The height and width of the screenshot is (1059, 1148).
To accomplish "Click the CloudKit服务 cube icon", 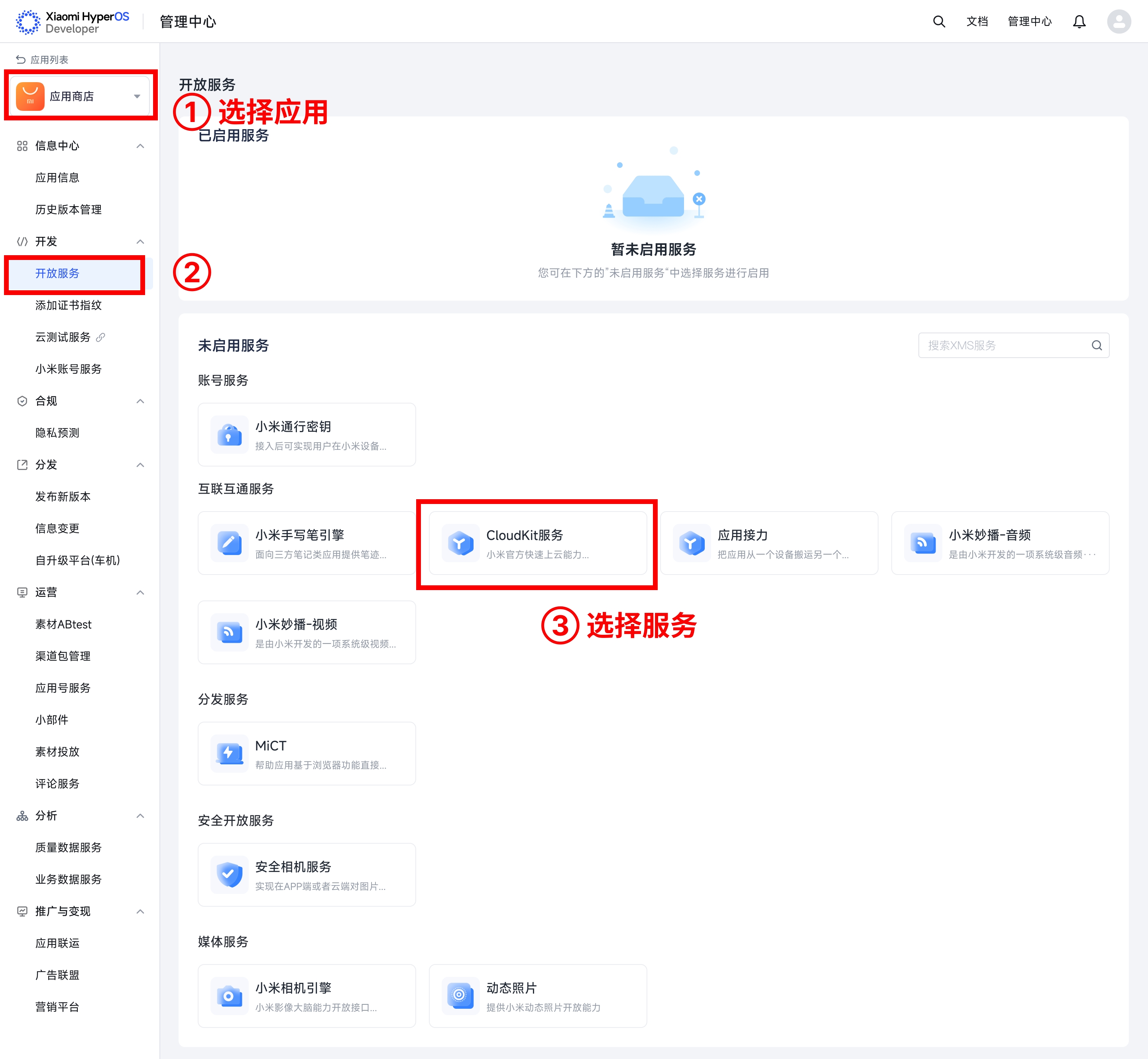I will (x=460, y=543).
